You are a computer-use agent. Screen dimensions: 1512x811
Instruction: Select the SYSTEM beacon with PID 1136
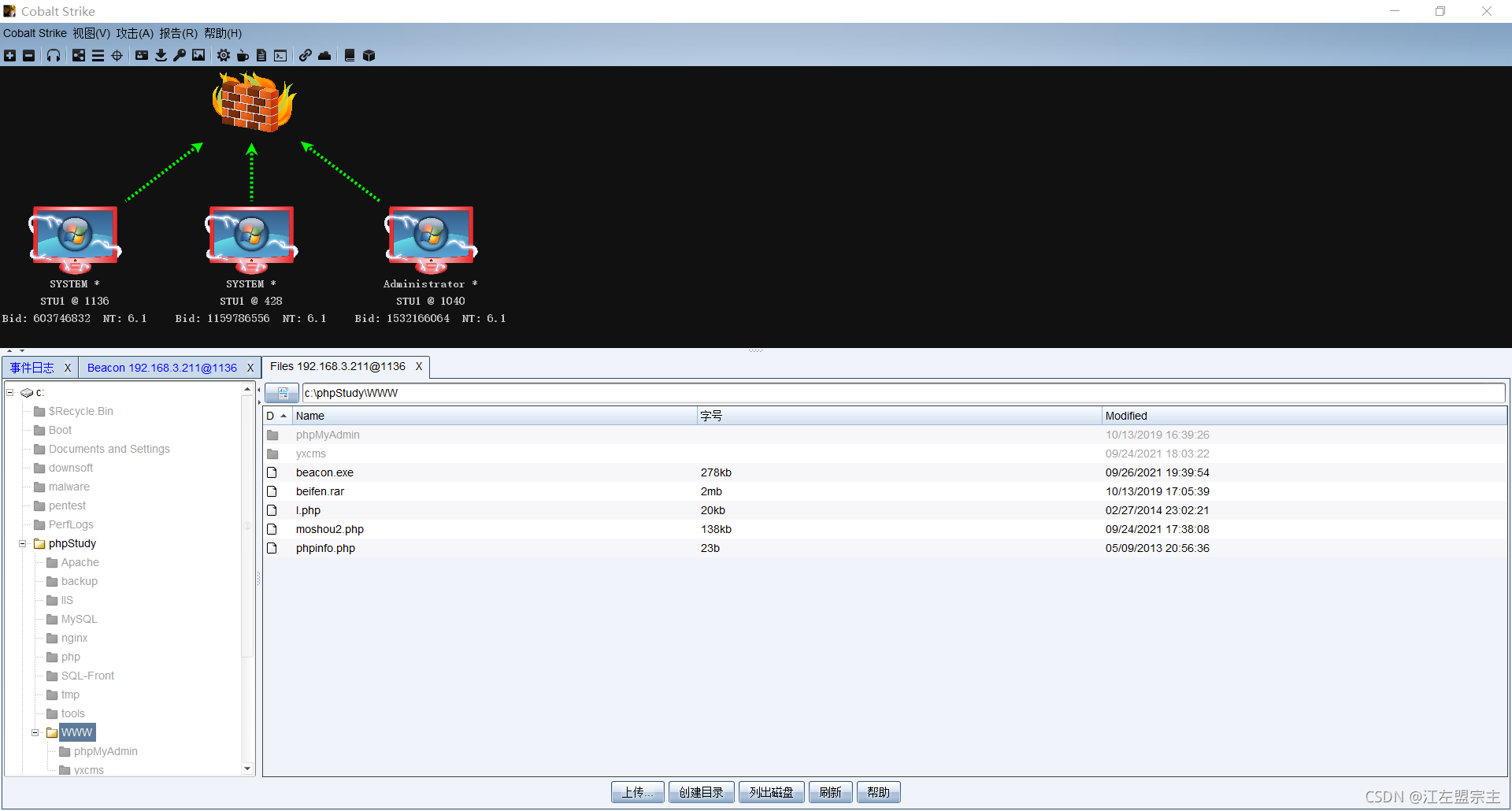(75, 240)
